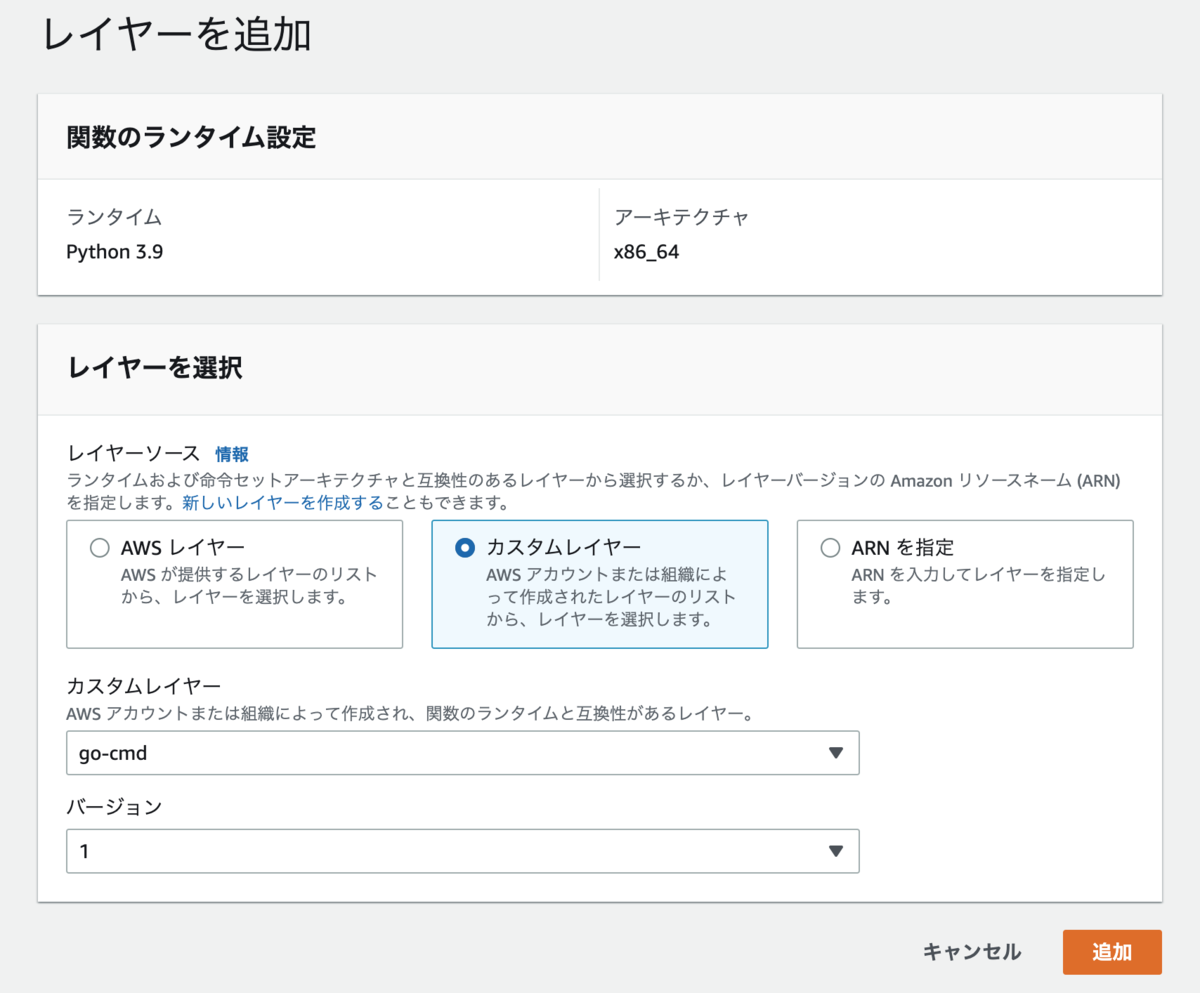Screen dimensions: 1200x993
Task: Click the バージョン field label
Action: tap(114, 807)
